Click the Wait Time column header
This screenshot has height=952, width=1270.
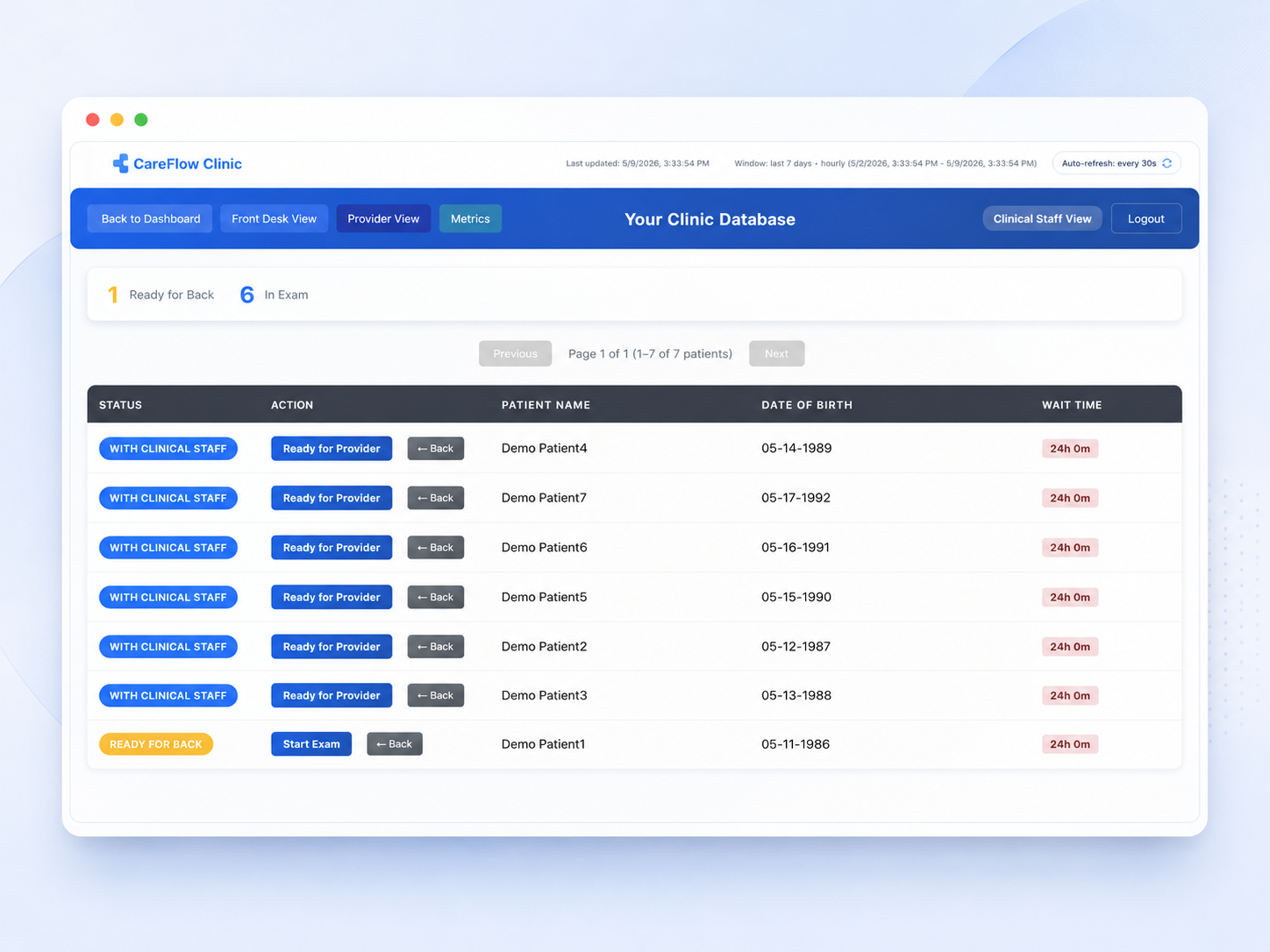(1072, 405)
